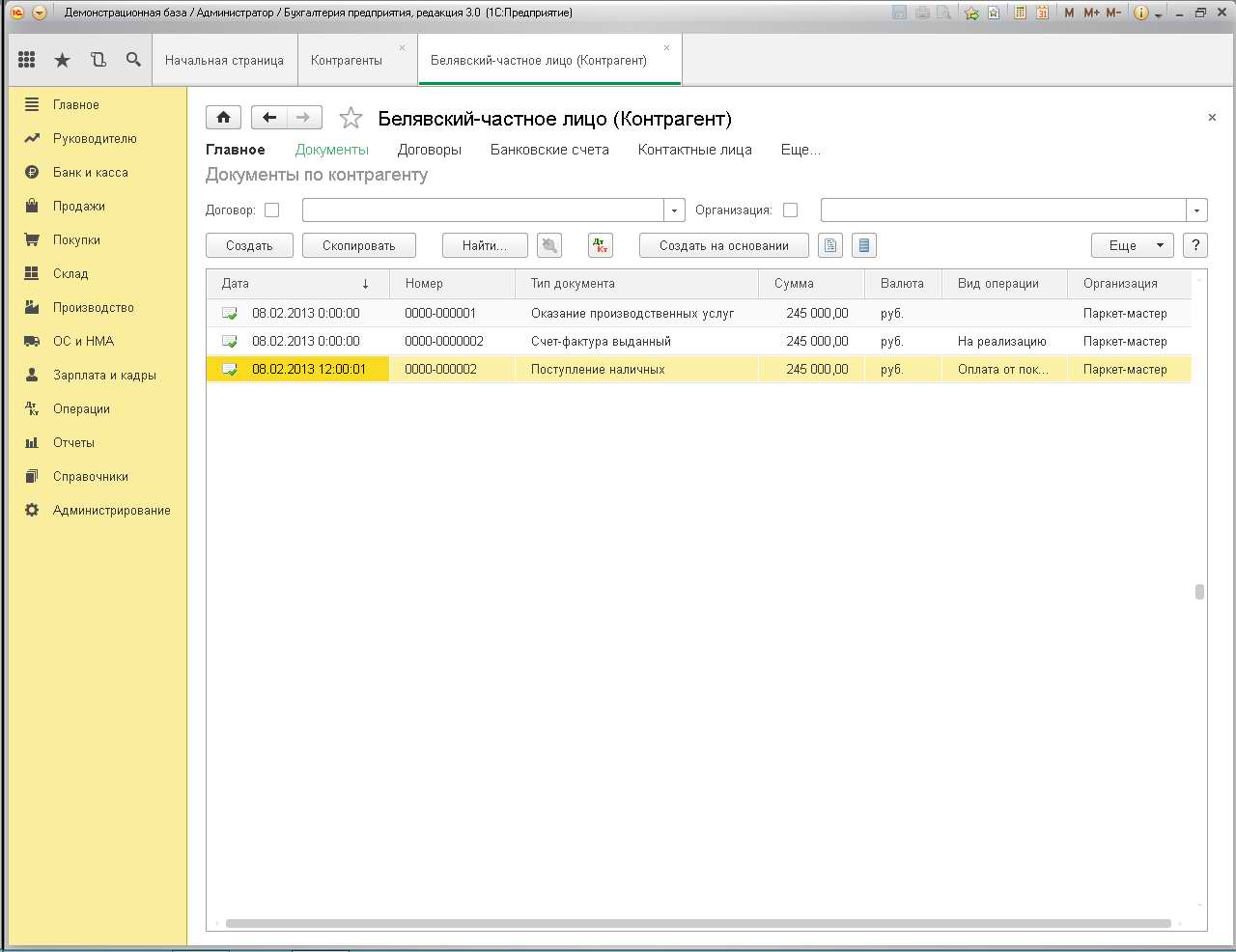Open the history icon in top panel
The height and width of the screenshot is (952, 1236).
pos(98,60)
